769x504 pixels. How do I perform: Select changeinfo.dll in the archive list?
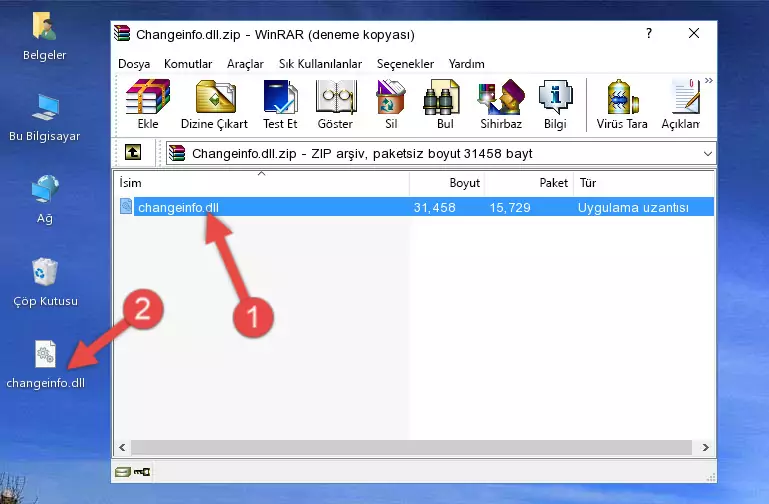click(x=415, y=207)
